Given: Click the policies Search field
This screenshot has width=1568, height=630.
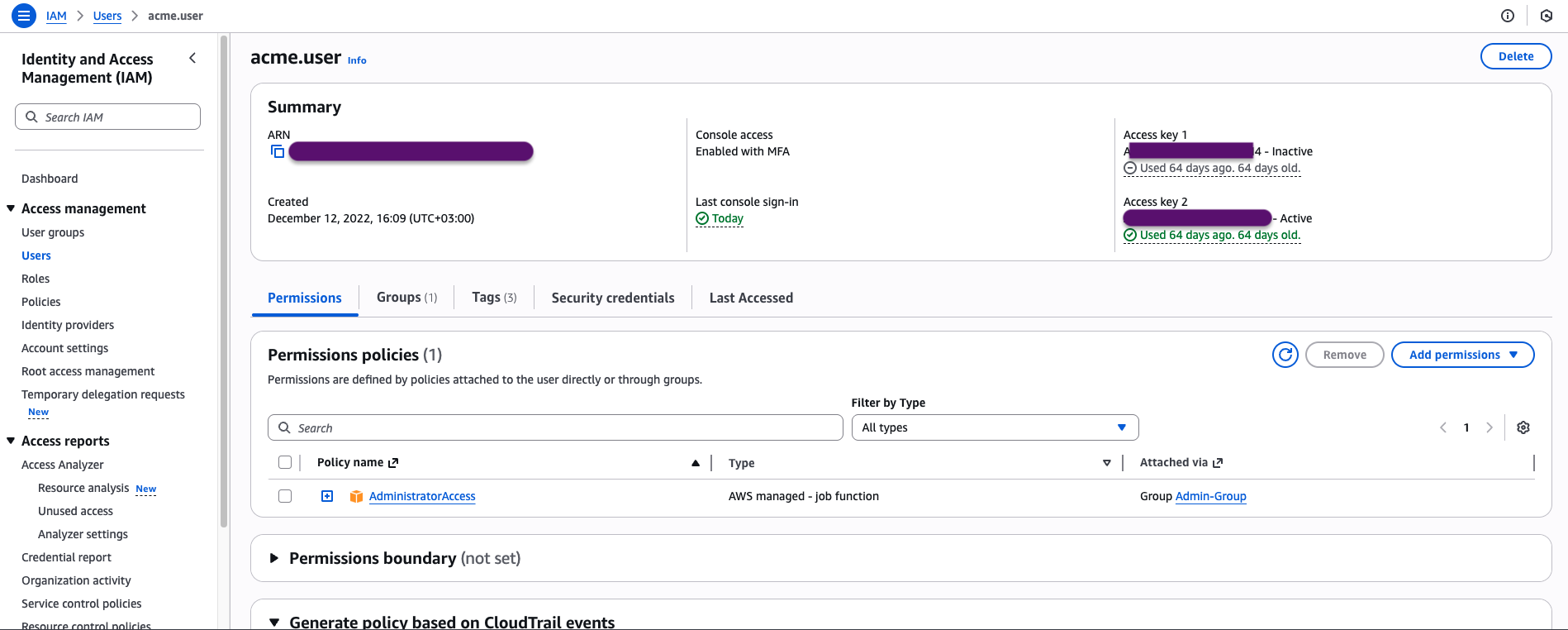Looking at the screenshot, I should [x=555, y=427].
